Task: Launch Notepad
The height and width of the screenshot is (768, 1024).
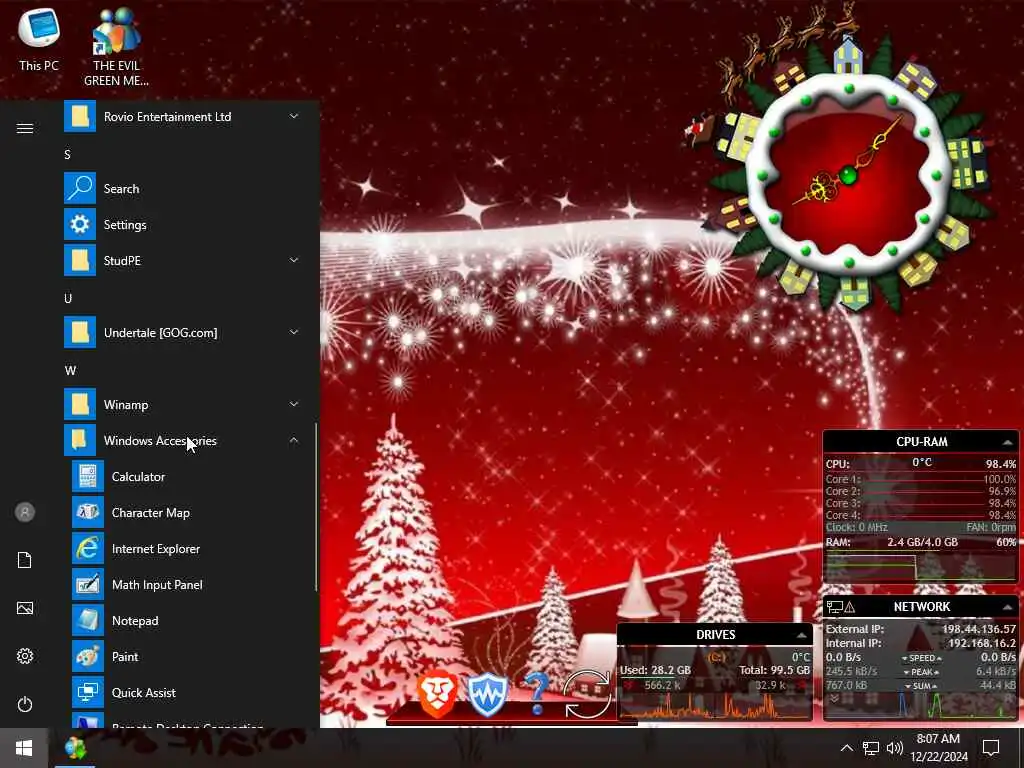Action: click(x=183, y=620)
